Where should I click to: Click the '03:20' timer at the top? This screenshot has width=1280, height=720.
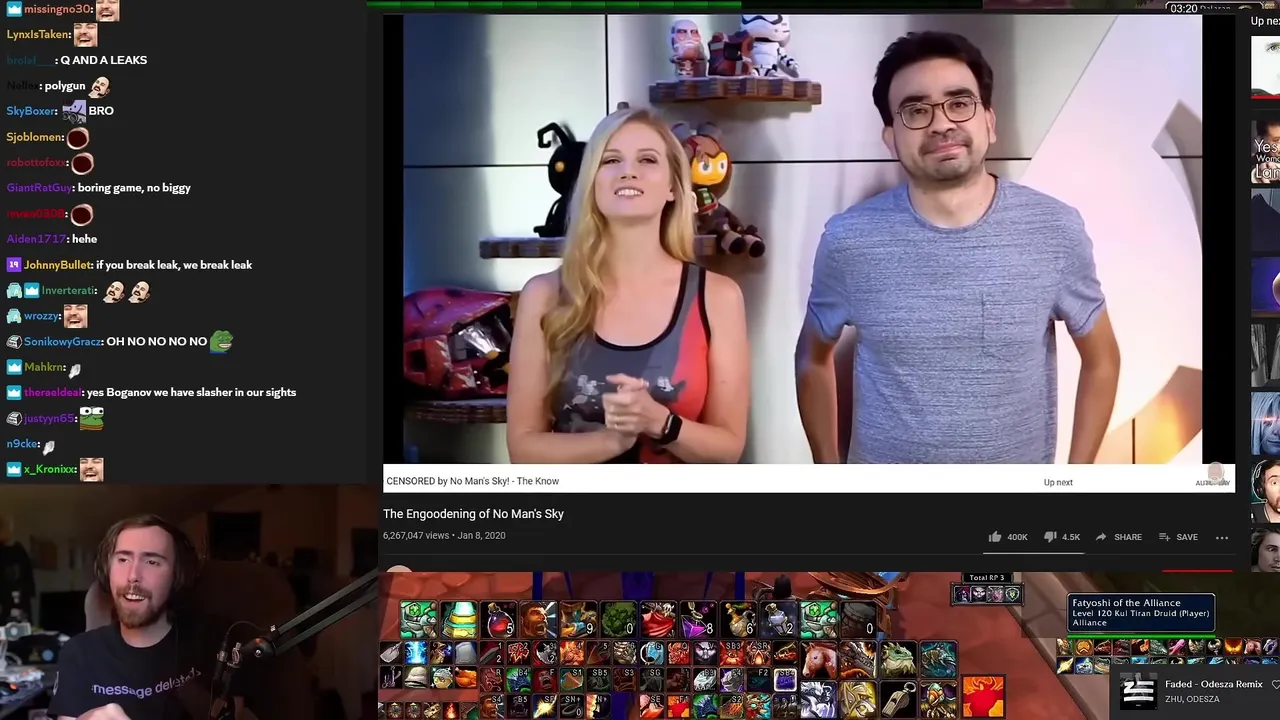[x=1183, y=8]
